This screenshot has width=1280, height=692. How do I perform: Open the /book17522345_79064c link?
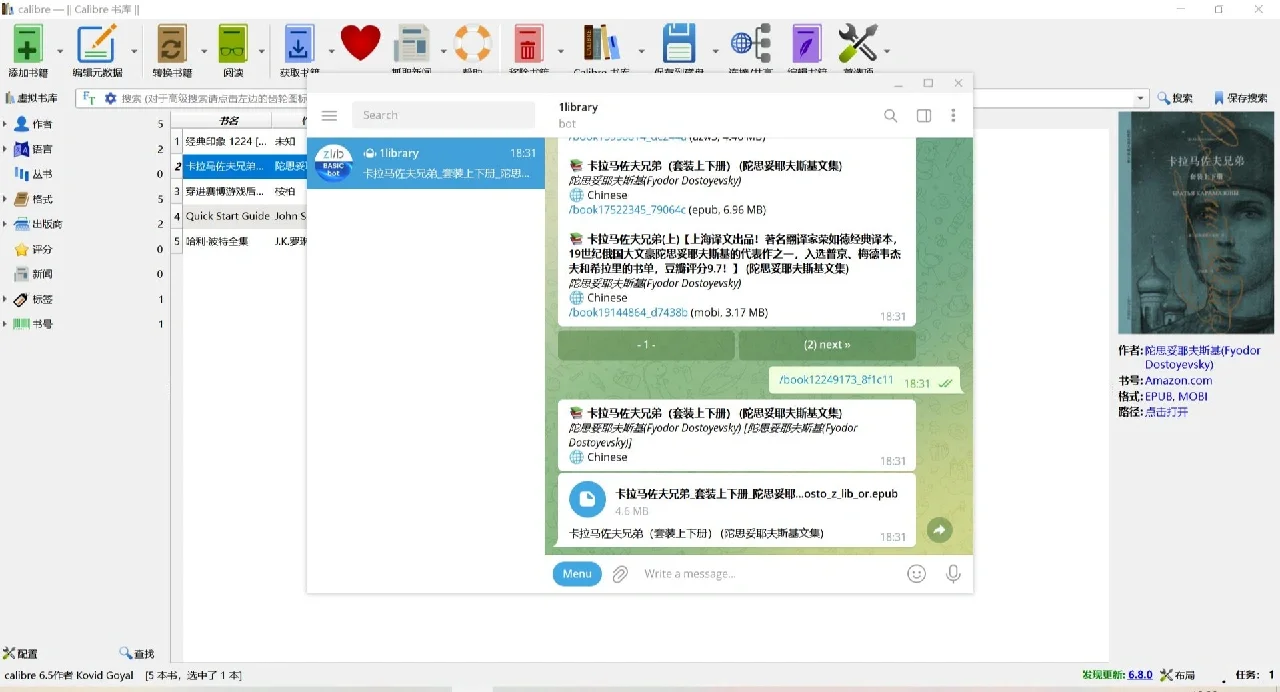tap(627, 210)
